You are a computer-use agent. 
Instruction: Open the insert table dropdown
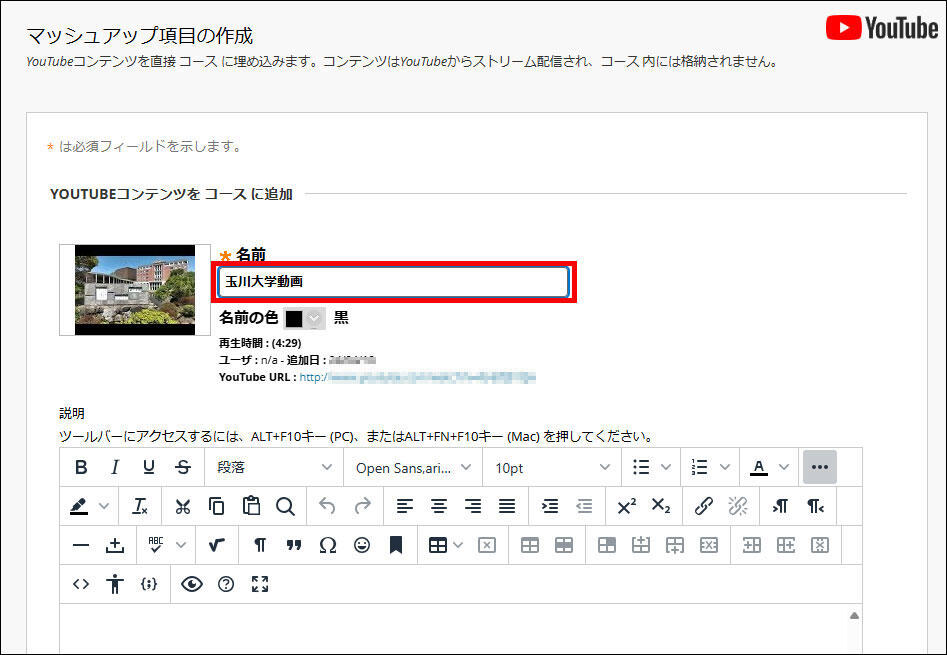click(445, 545)
